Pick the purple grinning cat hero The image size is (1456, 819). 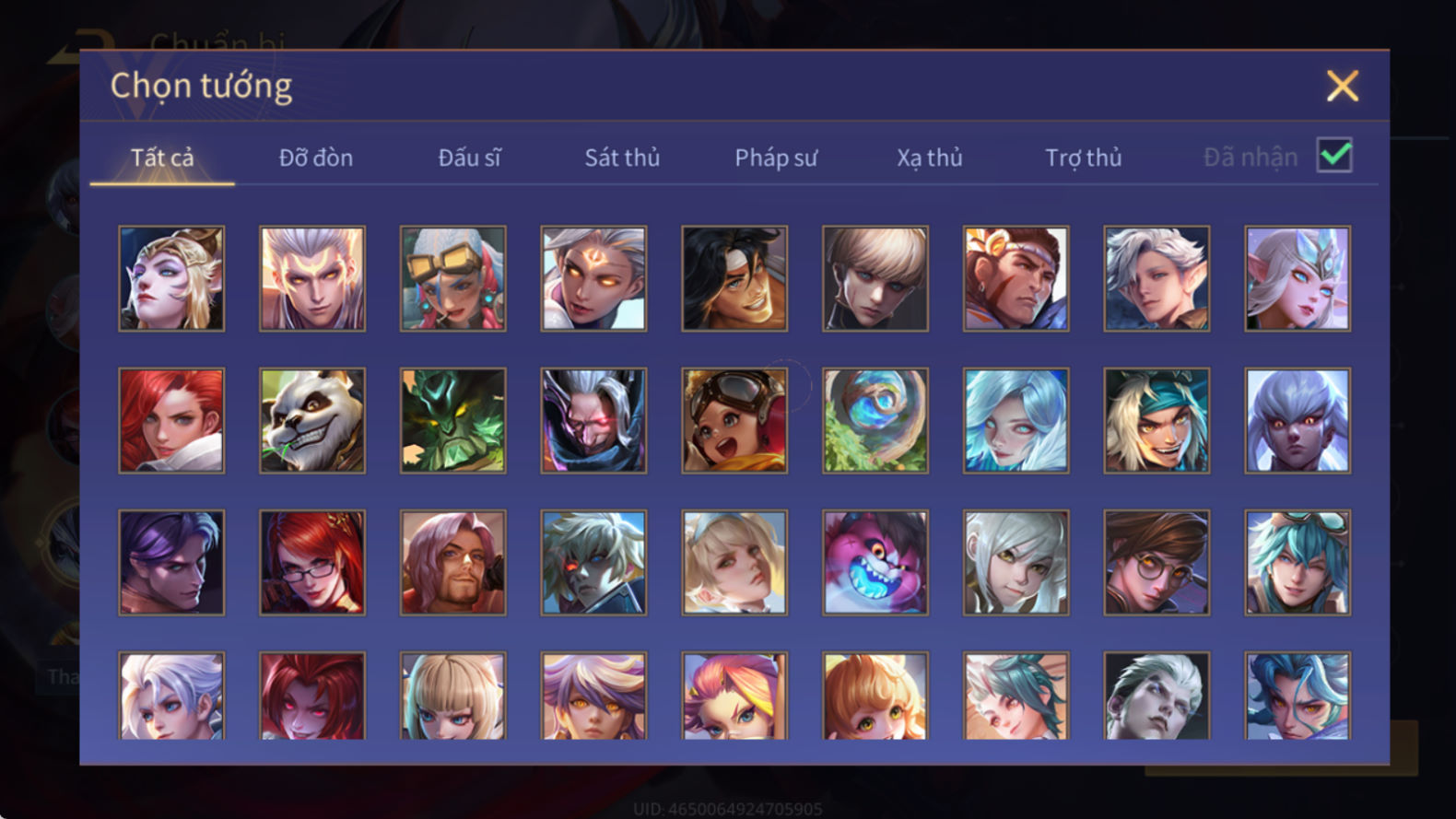click(875, 563)
